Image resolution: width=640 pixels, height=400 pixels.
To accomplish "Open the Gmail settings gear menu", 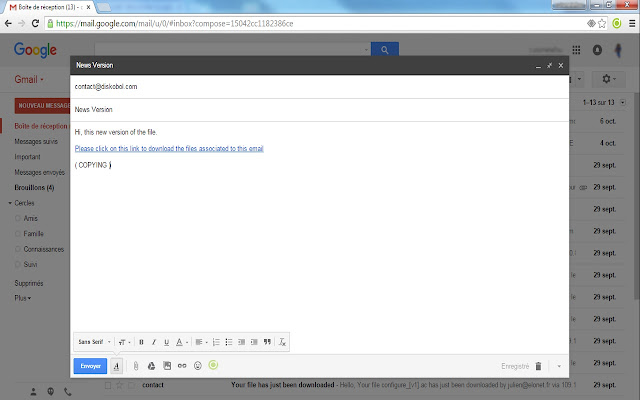I will pos(609,79).
